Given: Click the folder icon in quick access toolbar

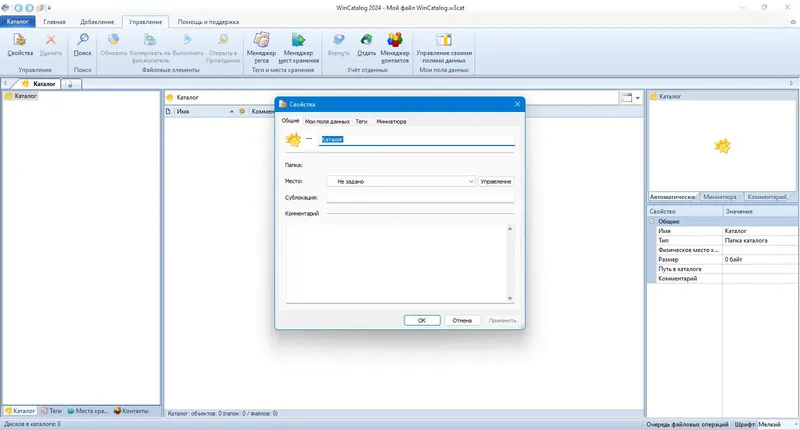Looking at the screenshot, I should point(40,8).
